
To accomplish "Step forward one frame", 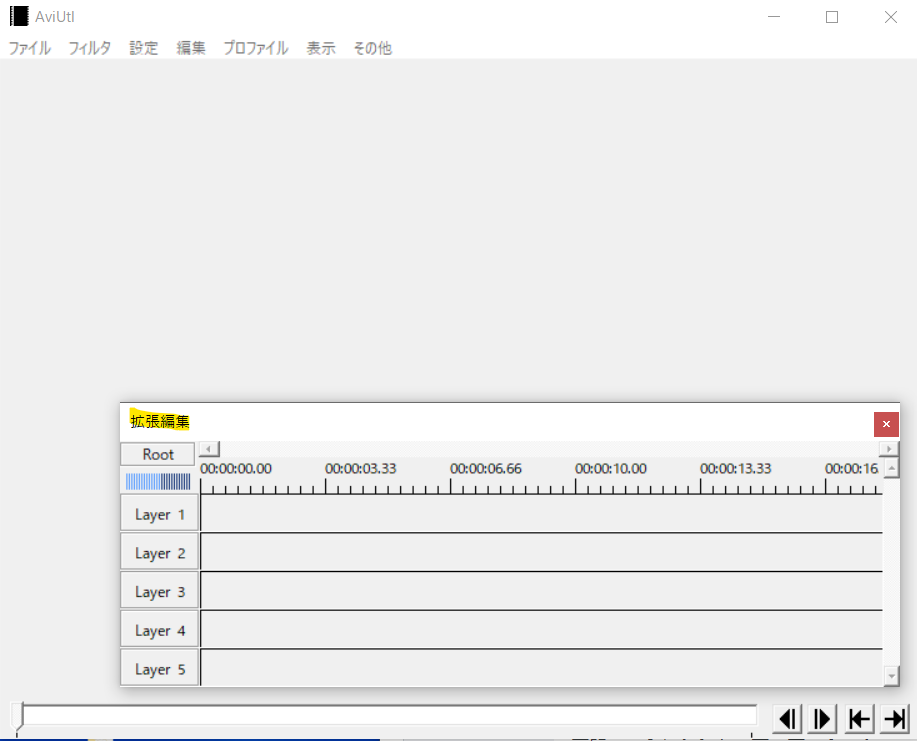I will coord(822,719).
